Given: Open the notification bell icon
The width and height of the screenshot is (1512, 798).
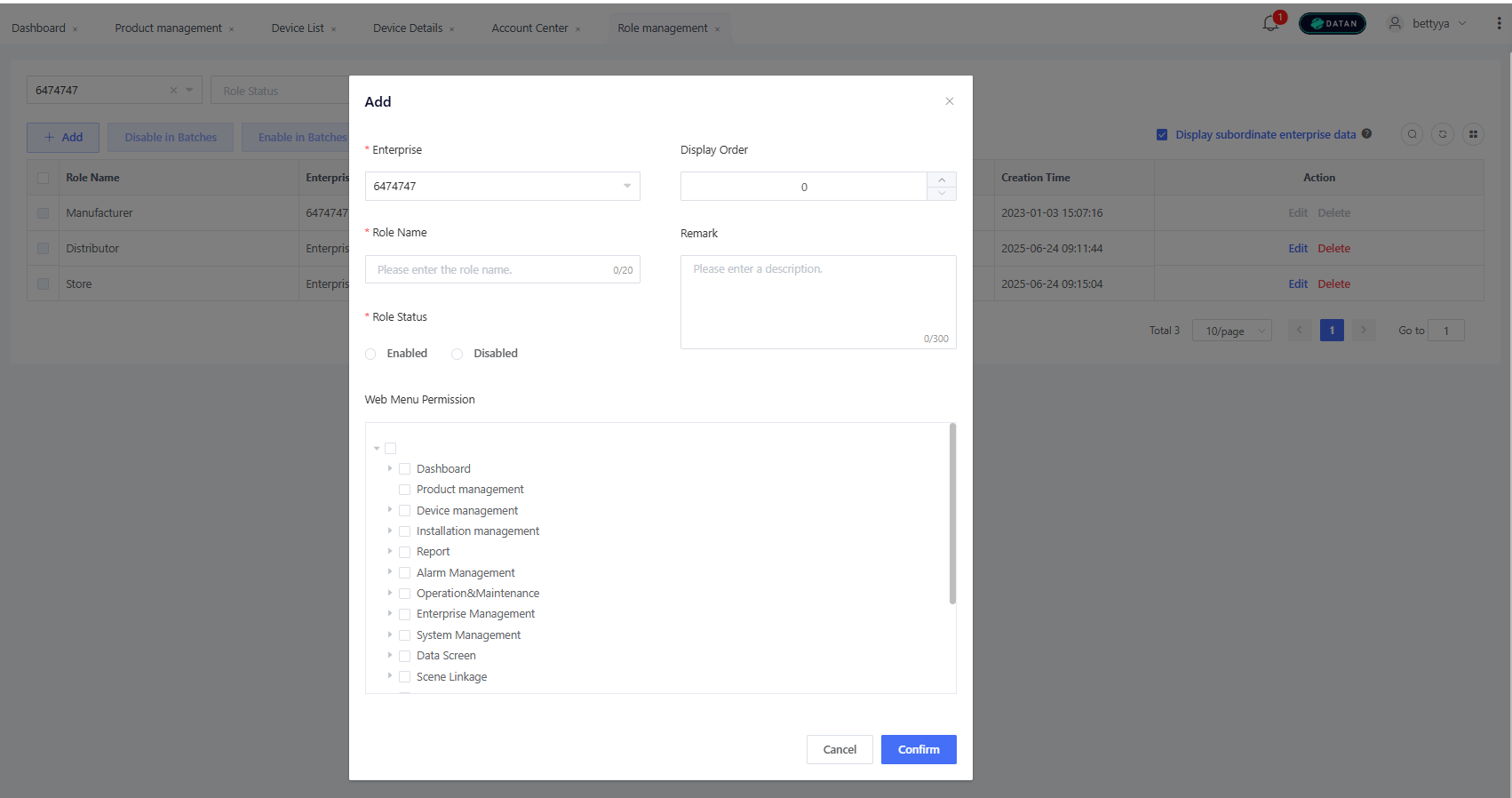Looking at the screenshot, I should coord(1270,24).
